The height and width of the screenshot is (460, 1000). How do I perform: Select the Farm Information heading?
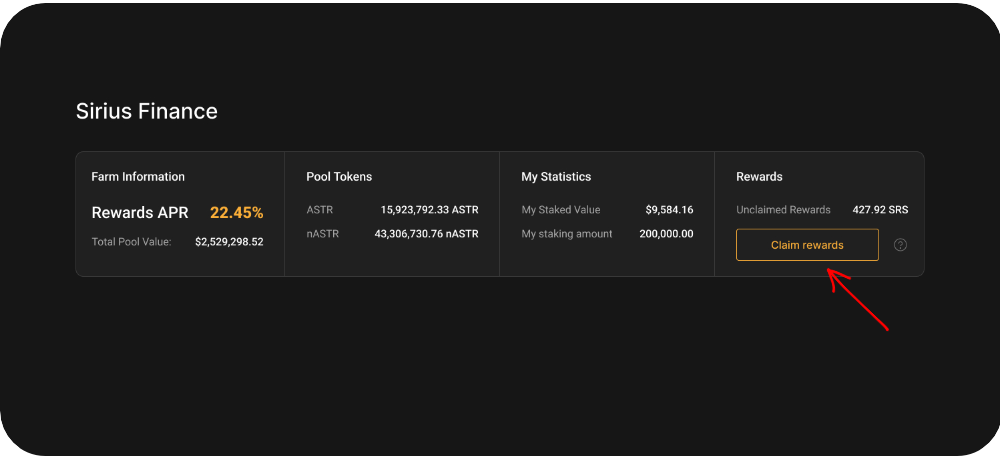point(138,177)
